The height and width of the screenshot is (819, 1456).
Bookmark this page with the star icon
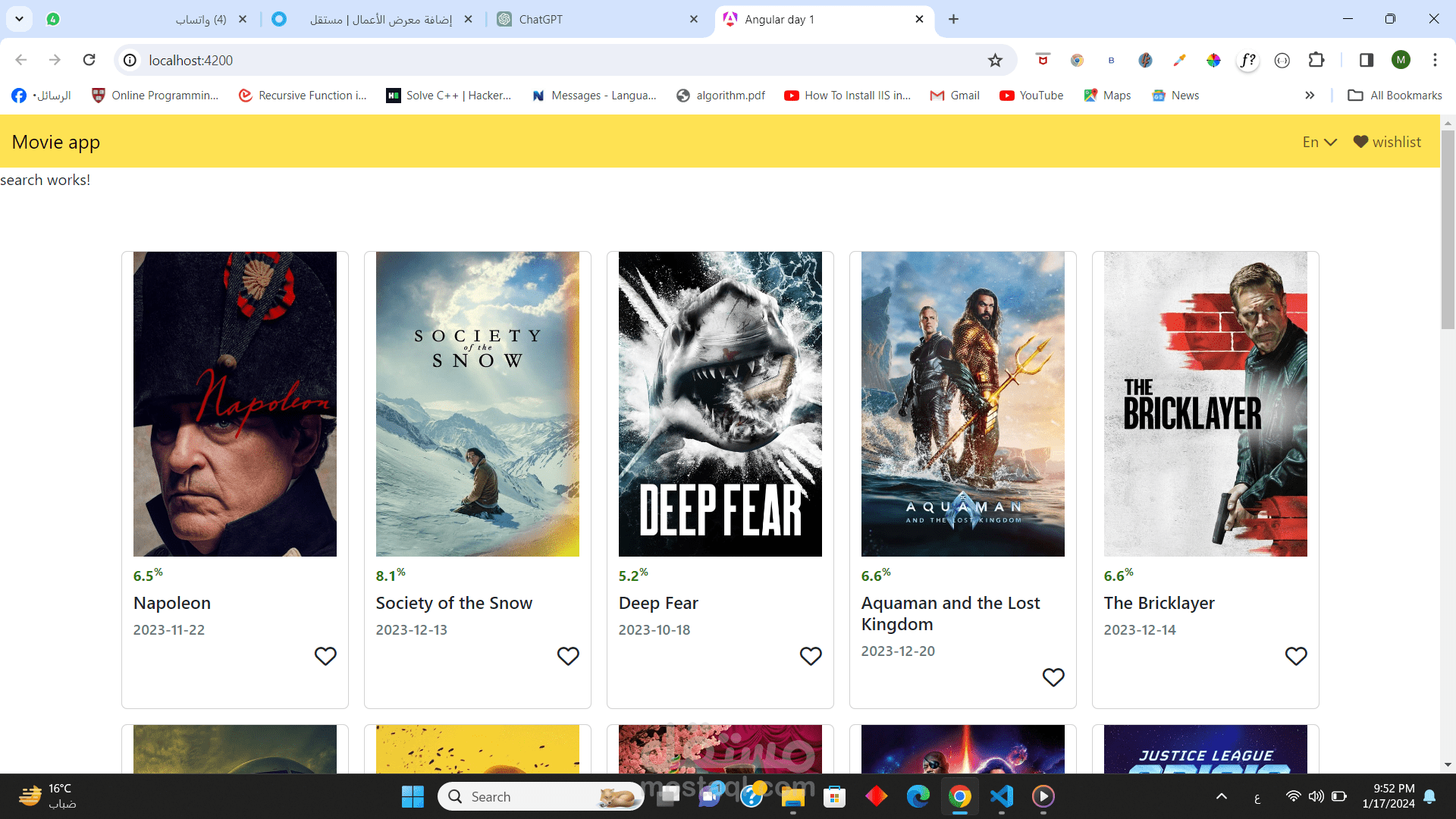click(995, 60)
